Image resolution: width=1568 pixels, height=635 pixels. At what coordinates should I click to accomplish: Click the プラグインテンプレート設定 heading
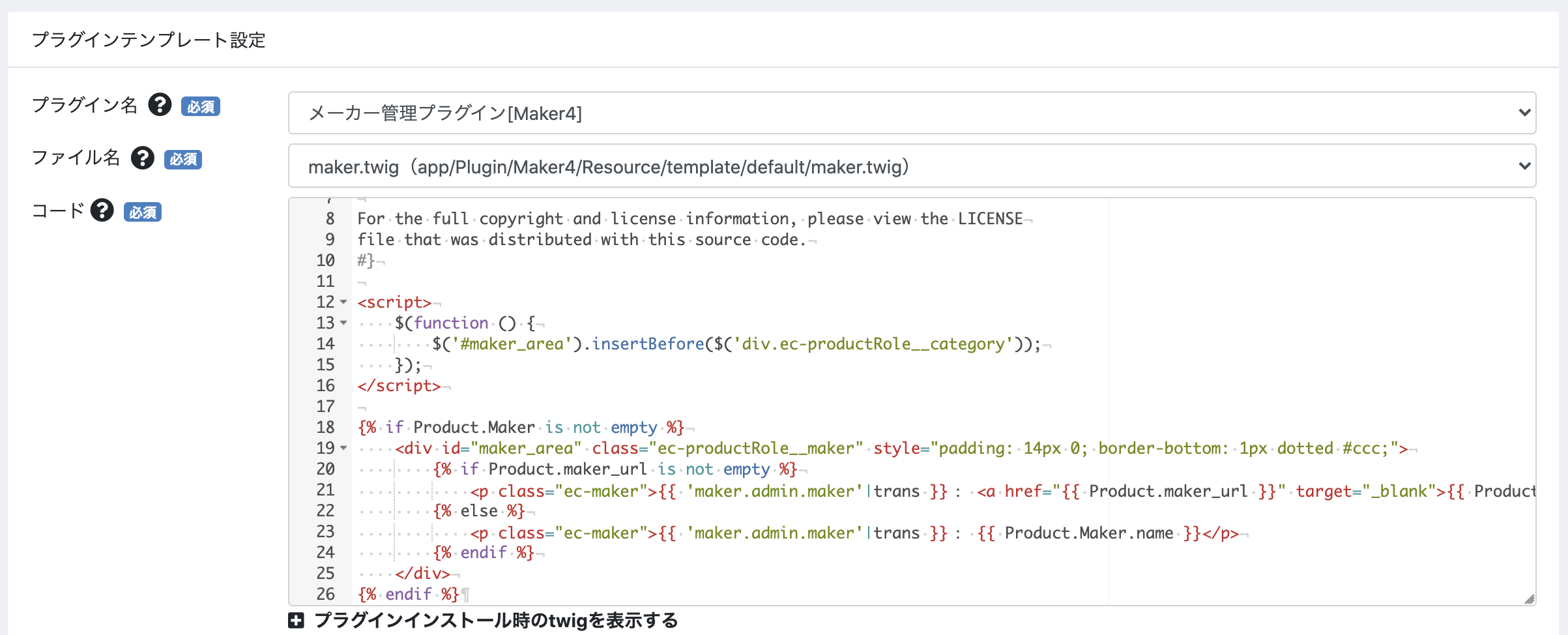(149, 40)
